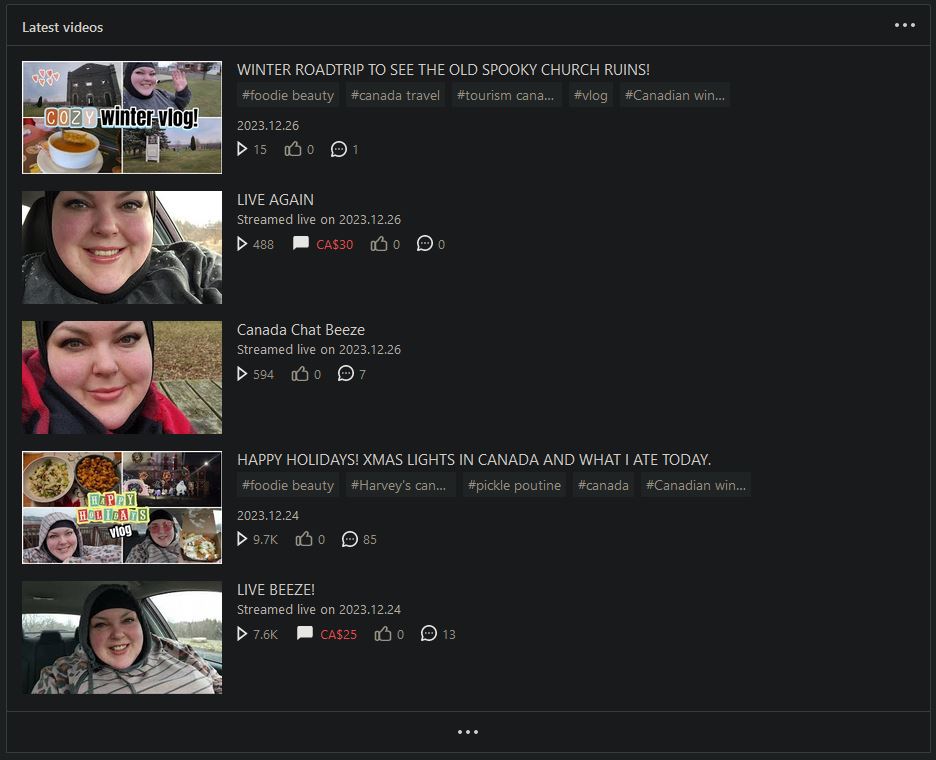Open the Happy Holidays vlog thumbnail
The height and width of the screenshot is (760, 936).
[x=122, y=507]
